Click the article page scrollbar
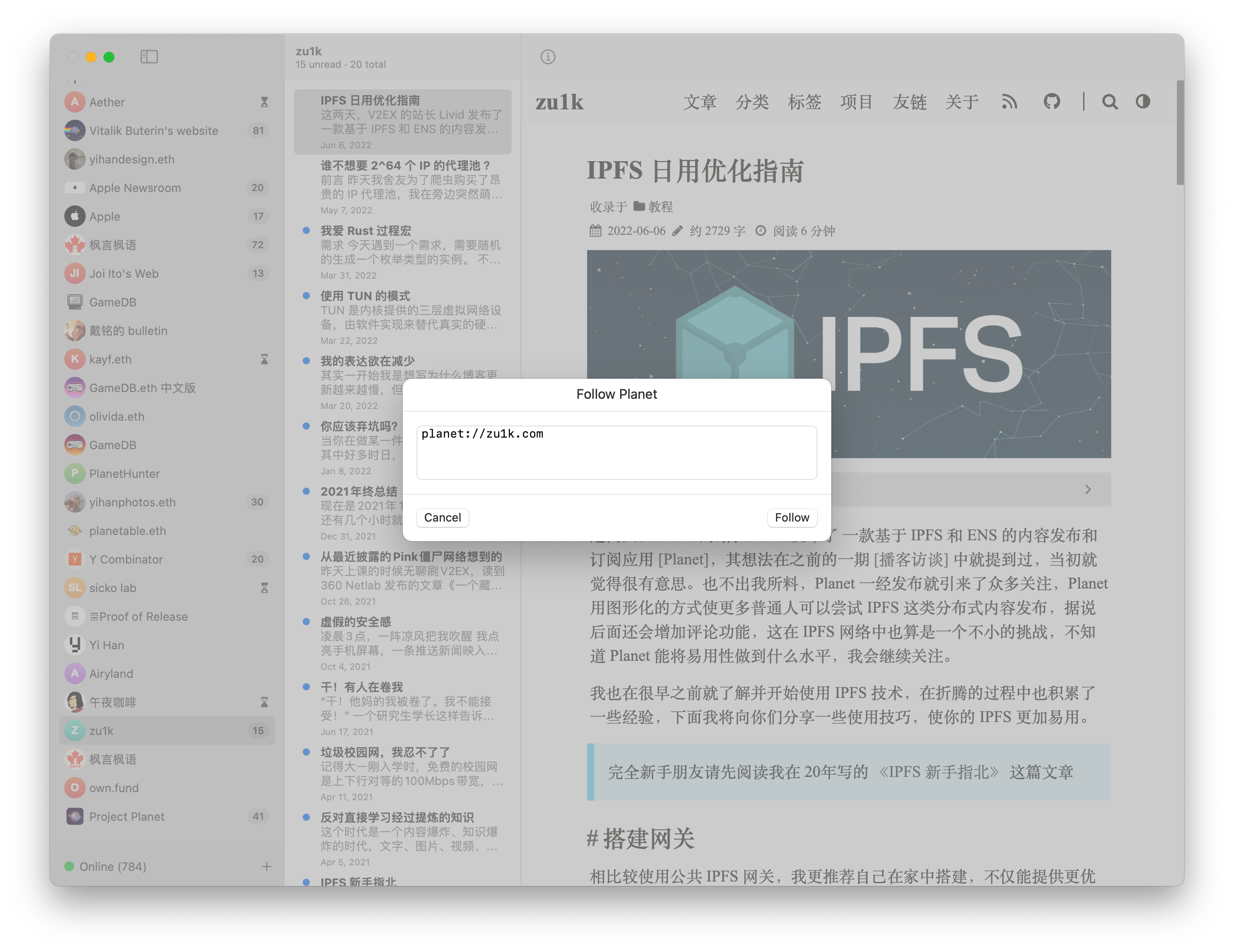This screenshot has height=952, width=1234. point(1180,134)
